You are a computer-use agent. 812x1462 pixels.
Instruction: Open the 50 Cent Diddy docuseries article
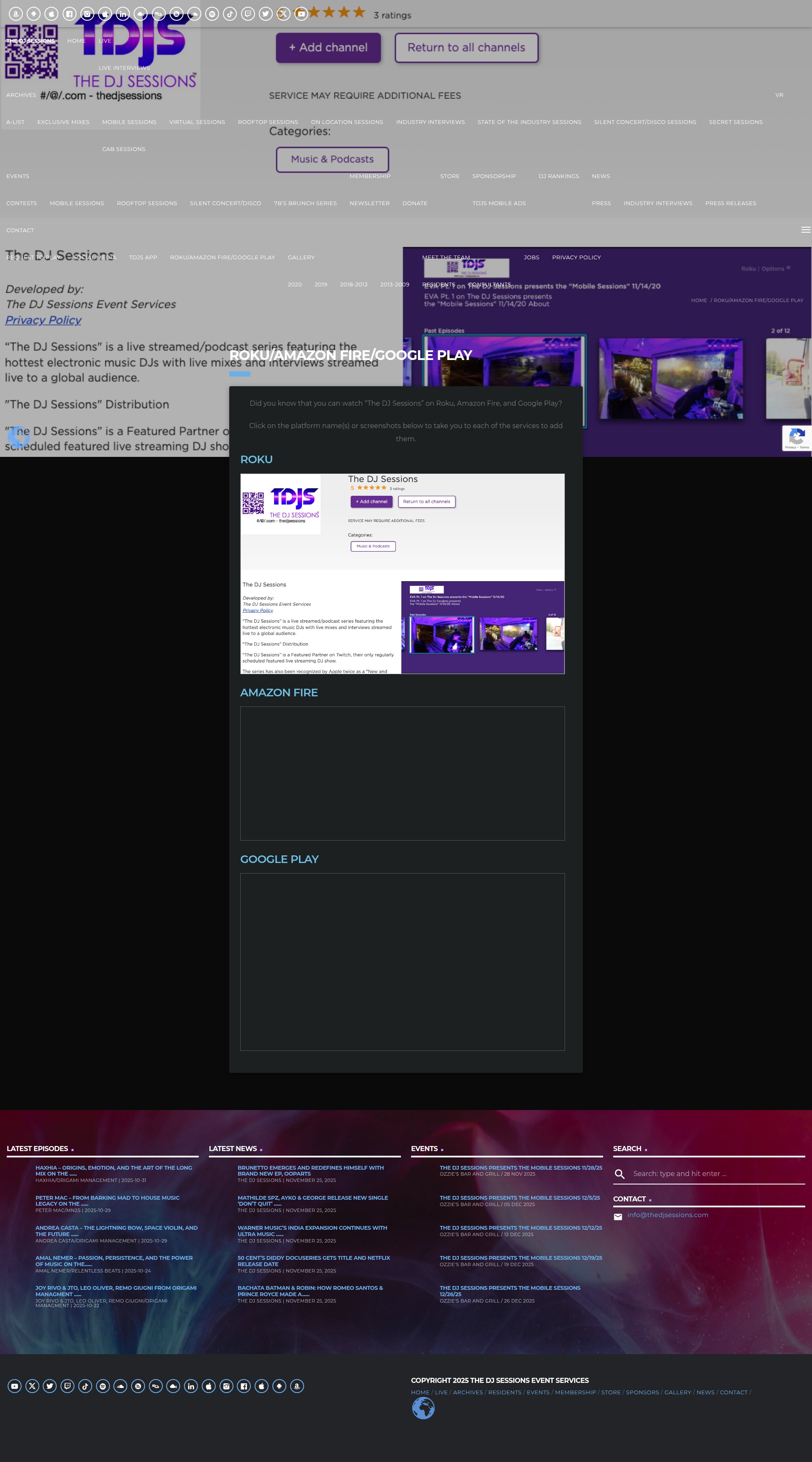(314, 1261)
